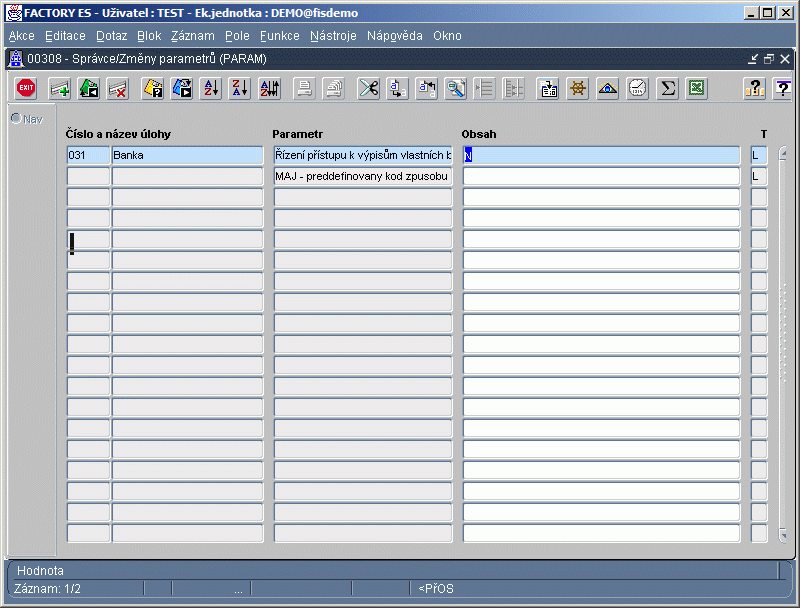Viewport: 800px width, 608px height.
Task: Open the Funkce menu
Action: (280, 36)
